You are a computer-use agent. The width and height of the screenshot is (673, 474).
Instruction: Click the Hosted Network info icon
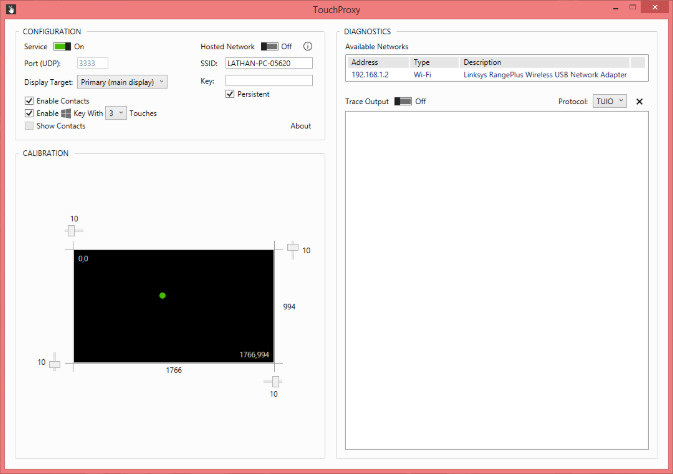[x=307, y=46]
